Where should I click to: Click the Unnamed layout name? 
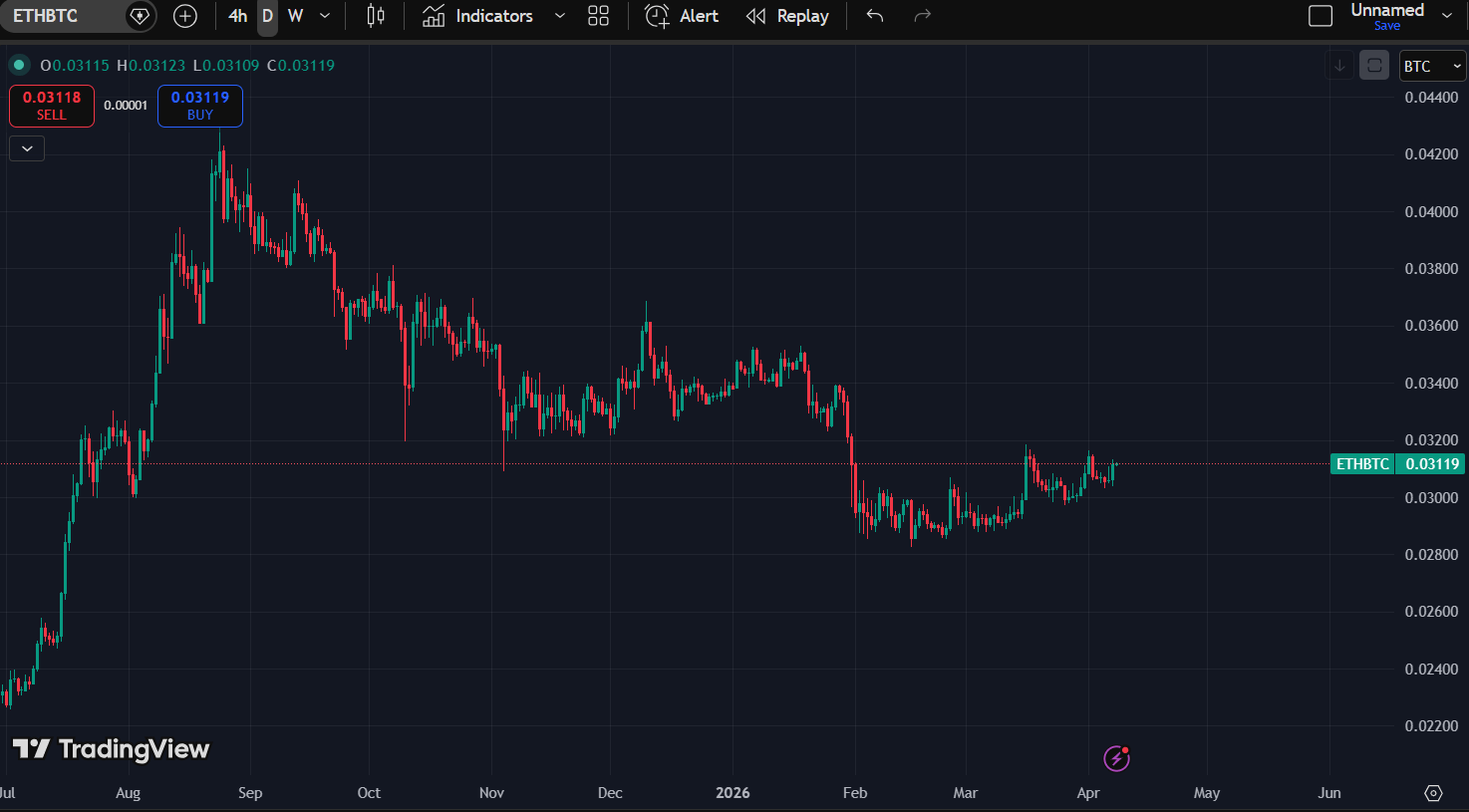[1387, 10]
